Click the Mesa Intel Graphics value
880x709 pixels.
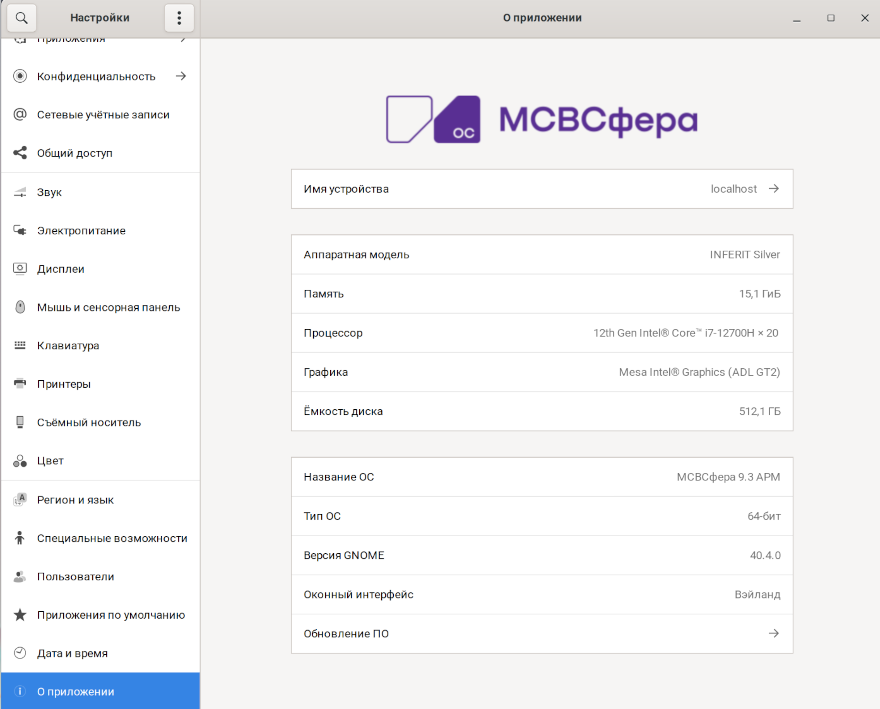[699, 372]
